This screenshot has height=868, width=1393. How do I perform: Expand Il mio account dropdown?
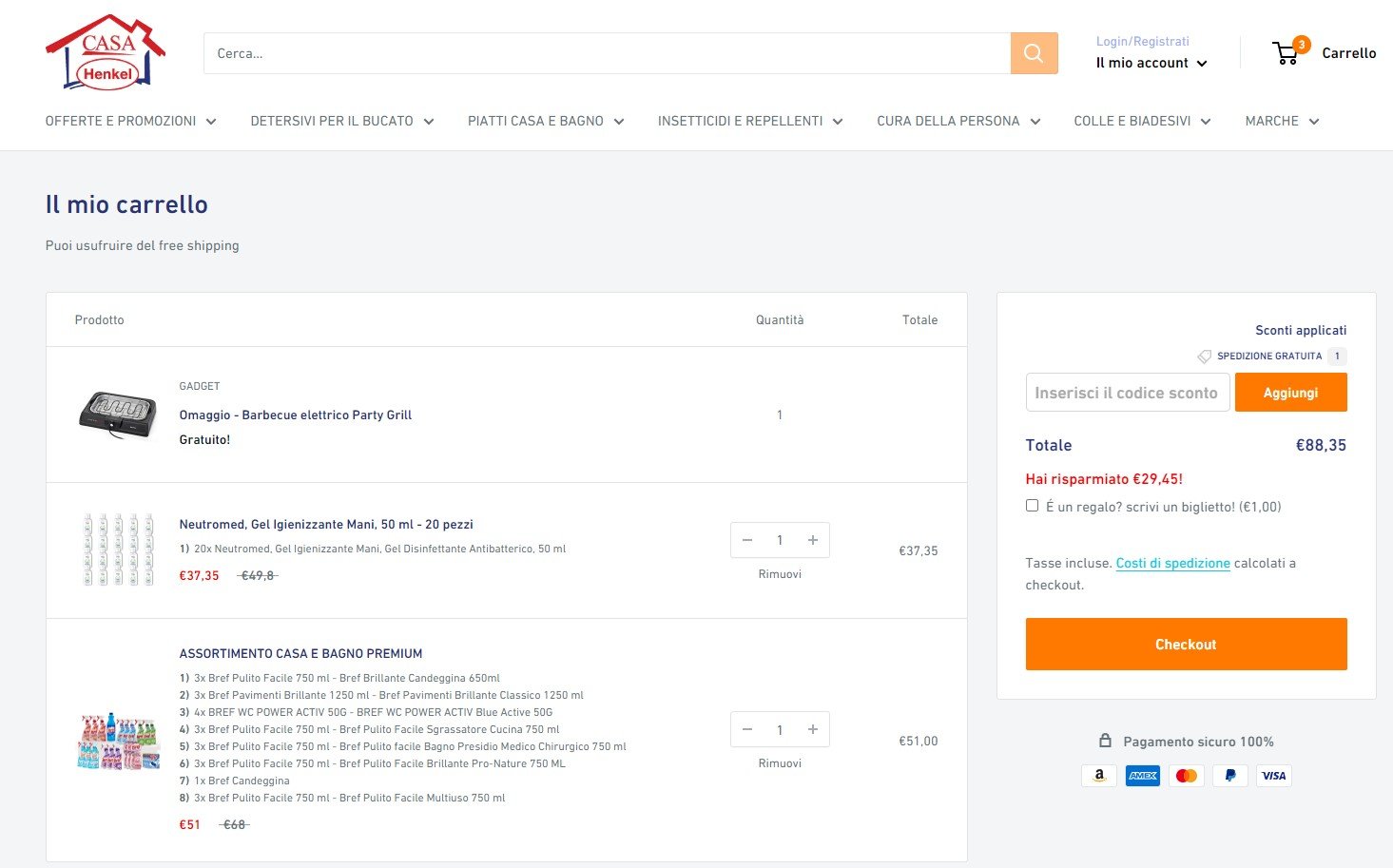(1151, 63)
